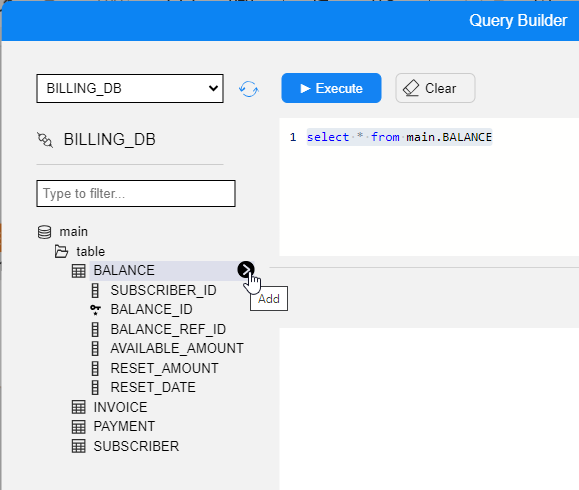Click the BILLING_DB connection plug icon
This screenshot has width=579, height=490.
45,140
